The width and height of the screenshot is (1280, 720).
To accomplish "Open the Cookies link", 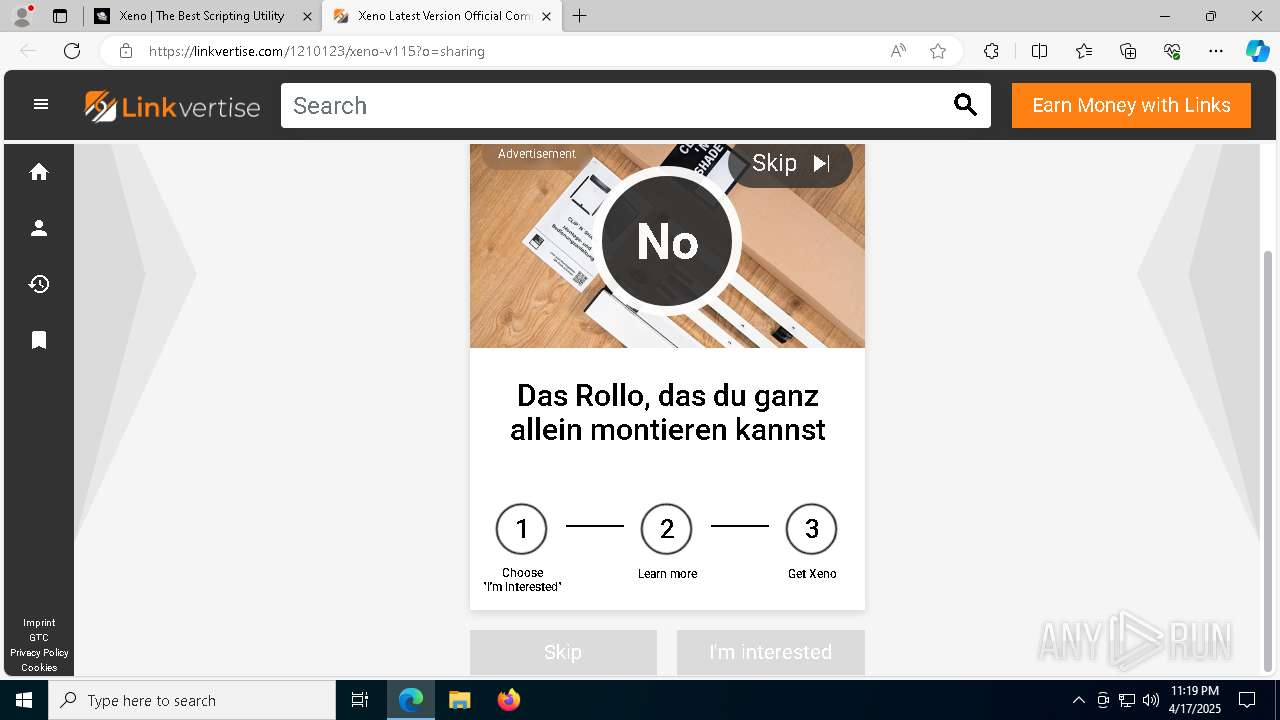I will [x=39, y=668].
